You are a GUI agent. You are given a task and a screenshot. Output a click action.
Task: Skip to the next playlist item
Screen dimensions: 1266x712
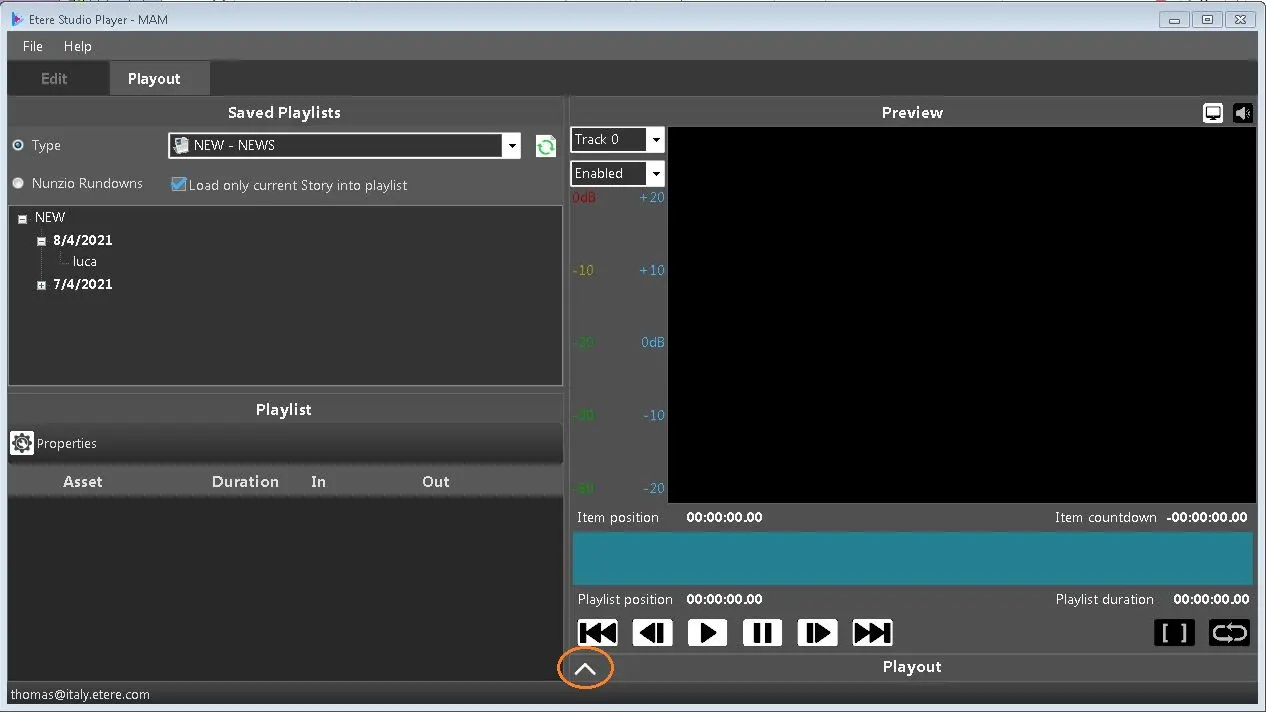coord(872,633)
